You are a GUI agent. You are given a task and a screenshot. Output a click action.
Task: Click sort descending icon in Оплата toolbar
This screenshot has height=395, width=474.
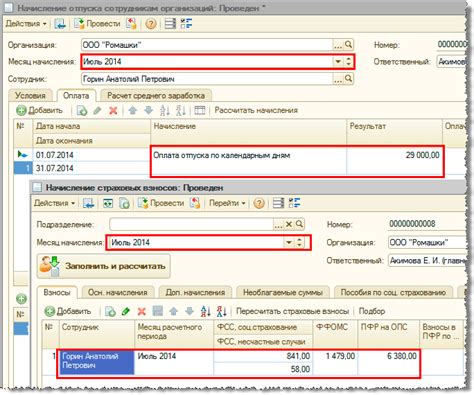[181, 110]
